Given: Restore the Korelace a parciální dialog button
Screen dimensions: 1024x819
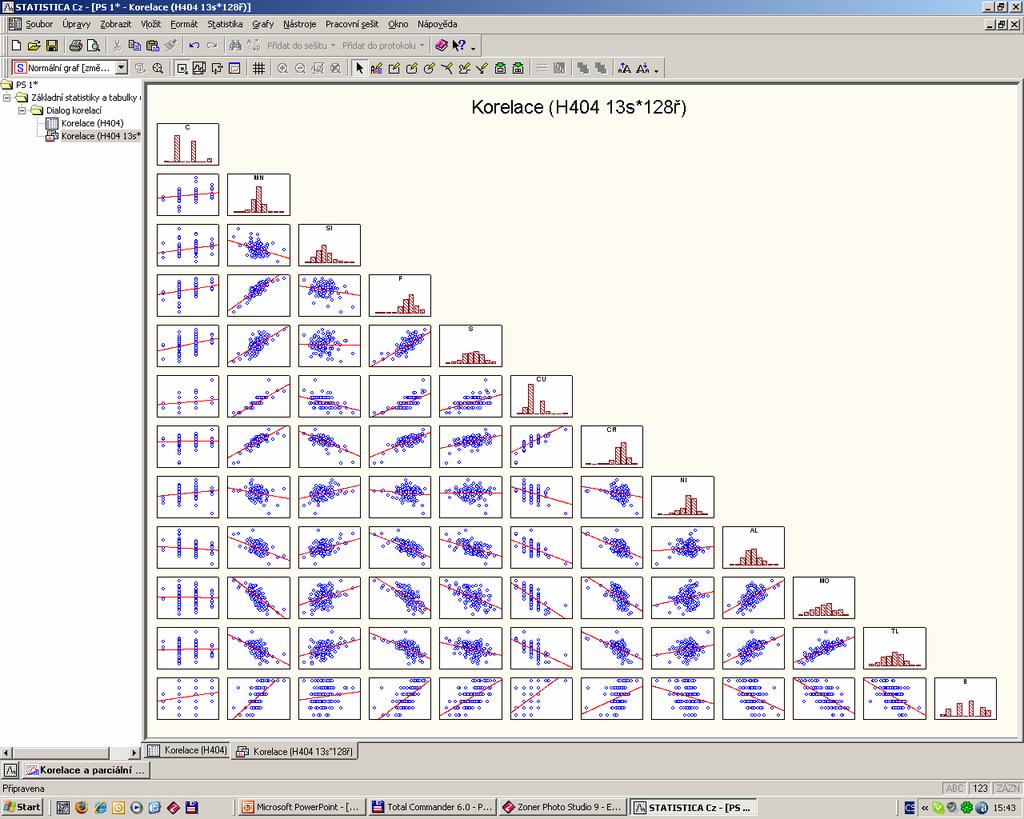Looking at the screenshot, I should (x=85, y=770).
